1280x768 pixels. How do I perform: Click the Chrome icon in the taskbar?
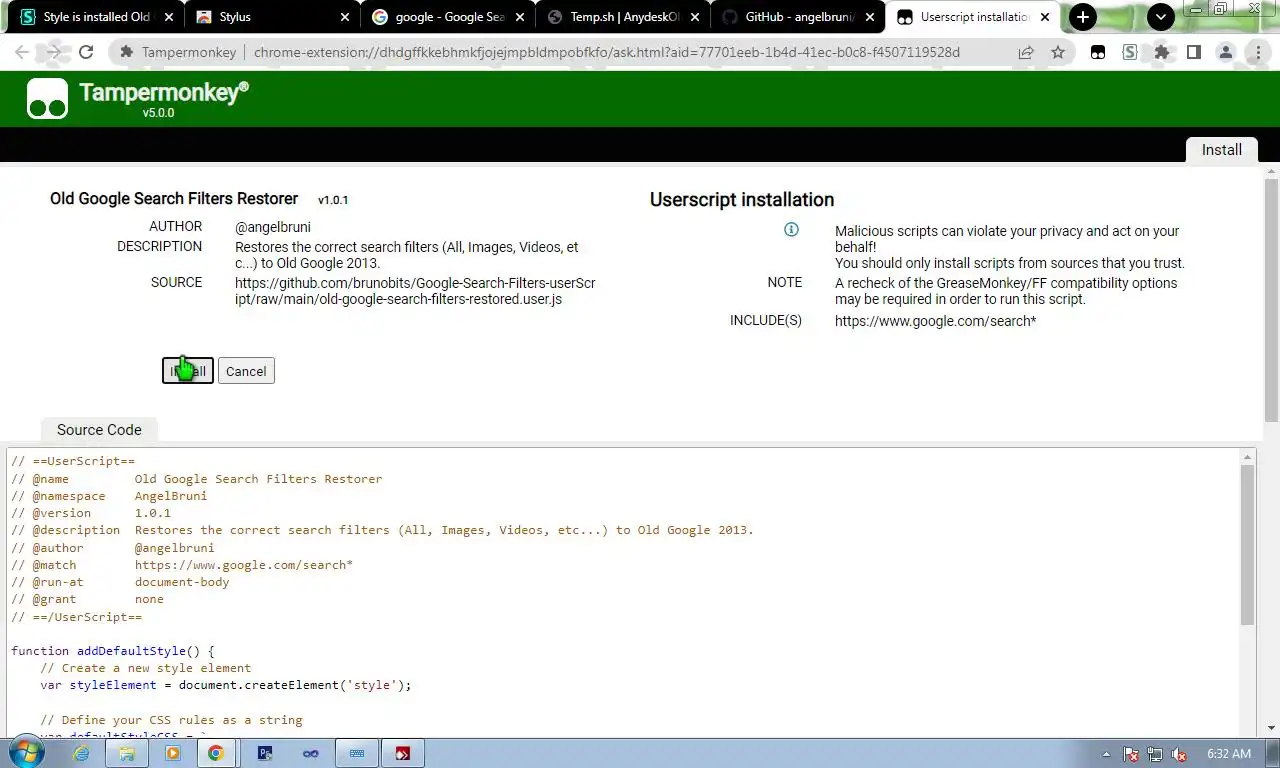217,753
